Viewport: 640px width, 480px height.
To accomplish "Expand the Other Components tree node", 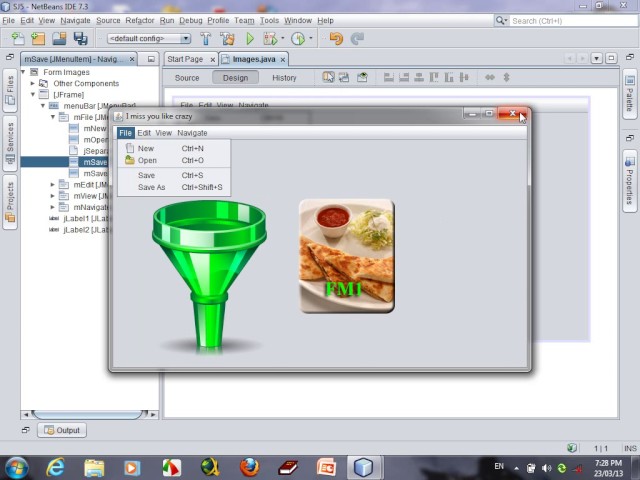I will [33, 83].
